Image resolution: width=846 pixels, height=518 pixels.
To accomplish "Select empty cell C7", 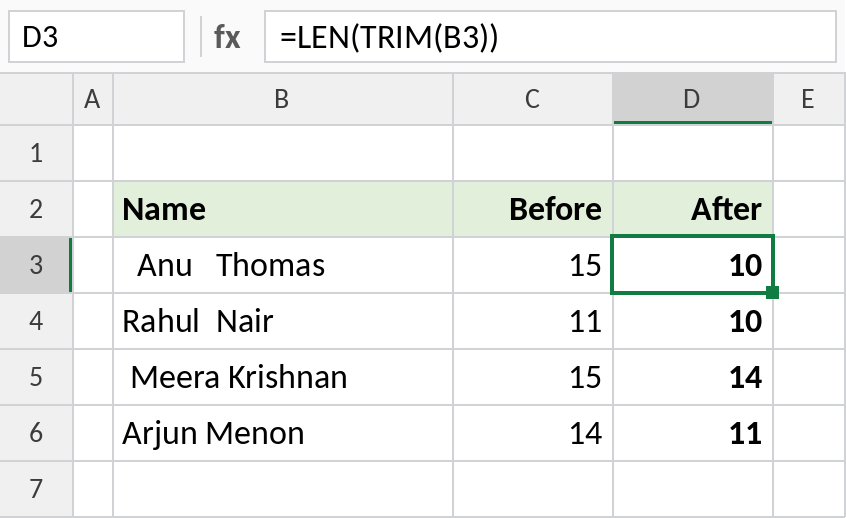I will tap(533, 489).
